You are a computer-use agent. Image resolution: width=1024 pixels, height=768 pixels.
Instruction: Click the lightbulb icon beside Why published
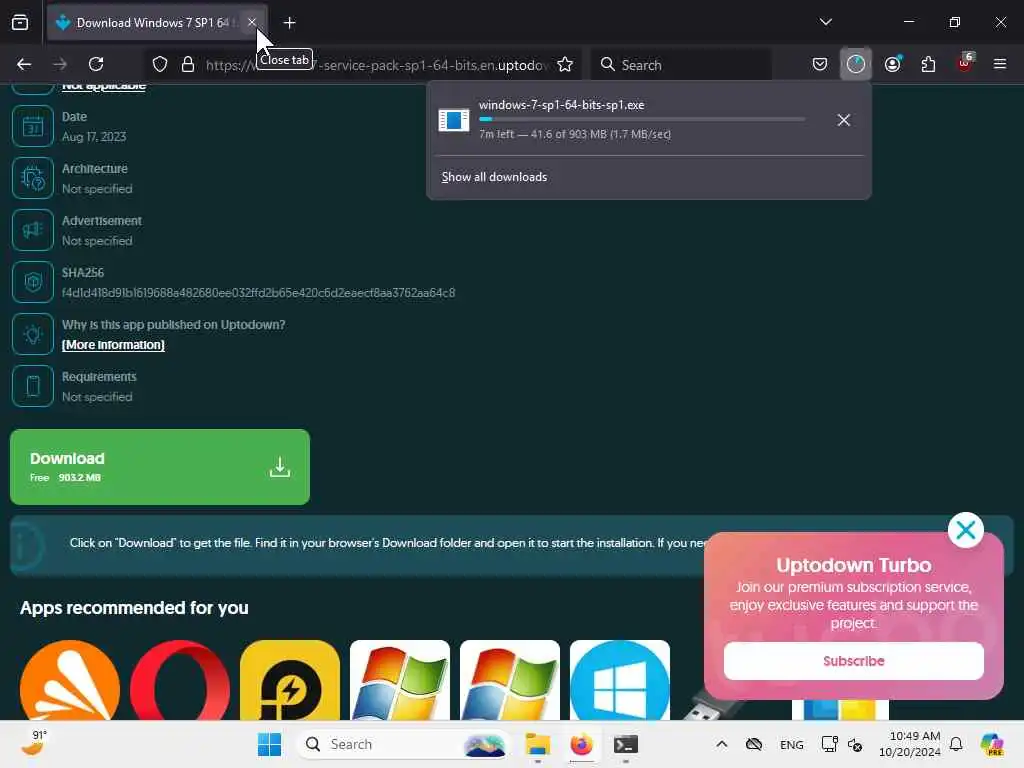pyautogui.click(x=33, y=334)
